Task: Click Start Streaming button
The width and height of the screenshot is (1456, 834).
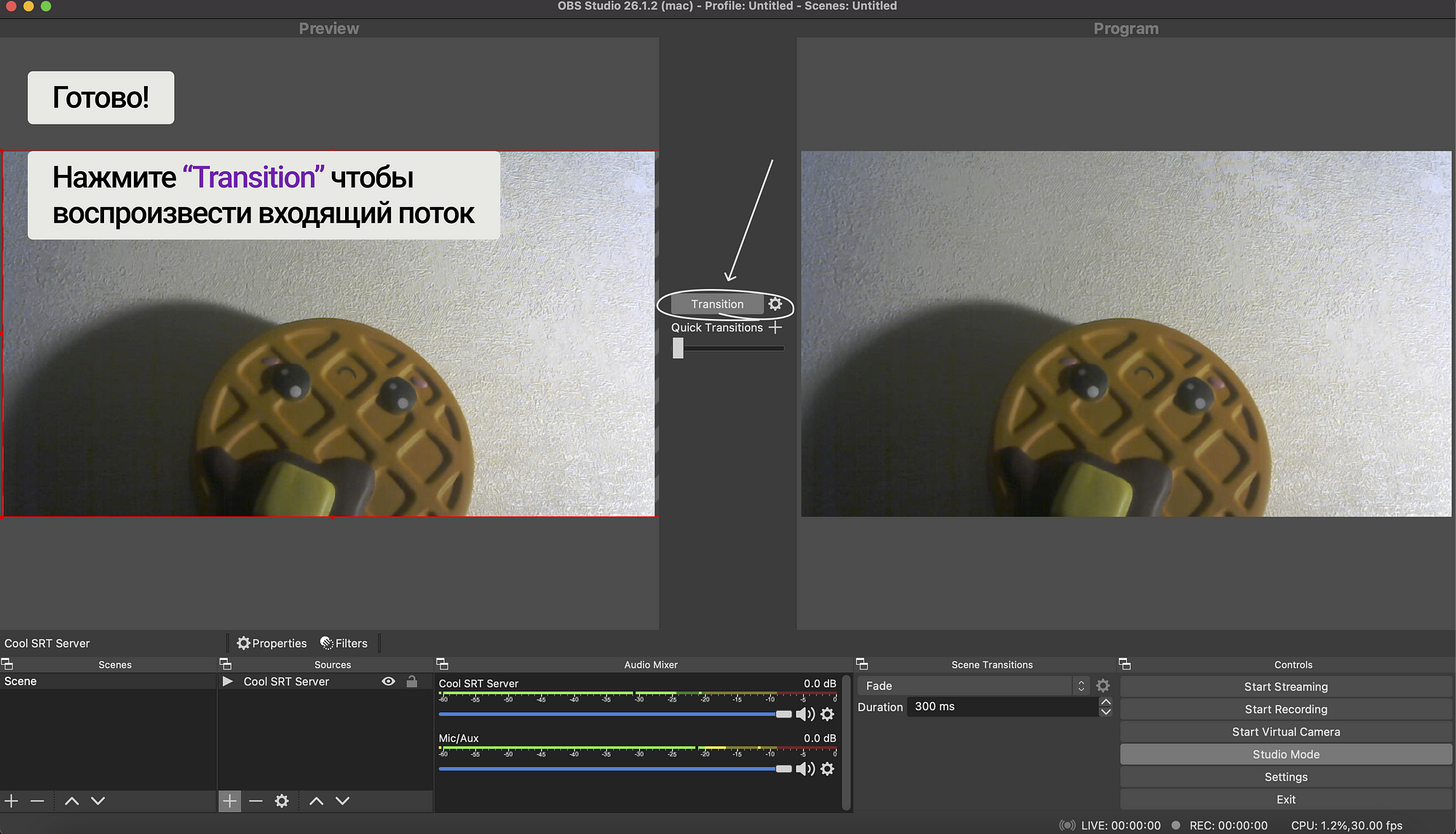Action: coord(1286,687)
